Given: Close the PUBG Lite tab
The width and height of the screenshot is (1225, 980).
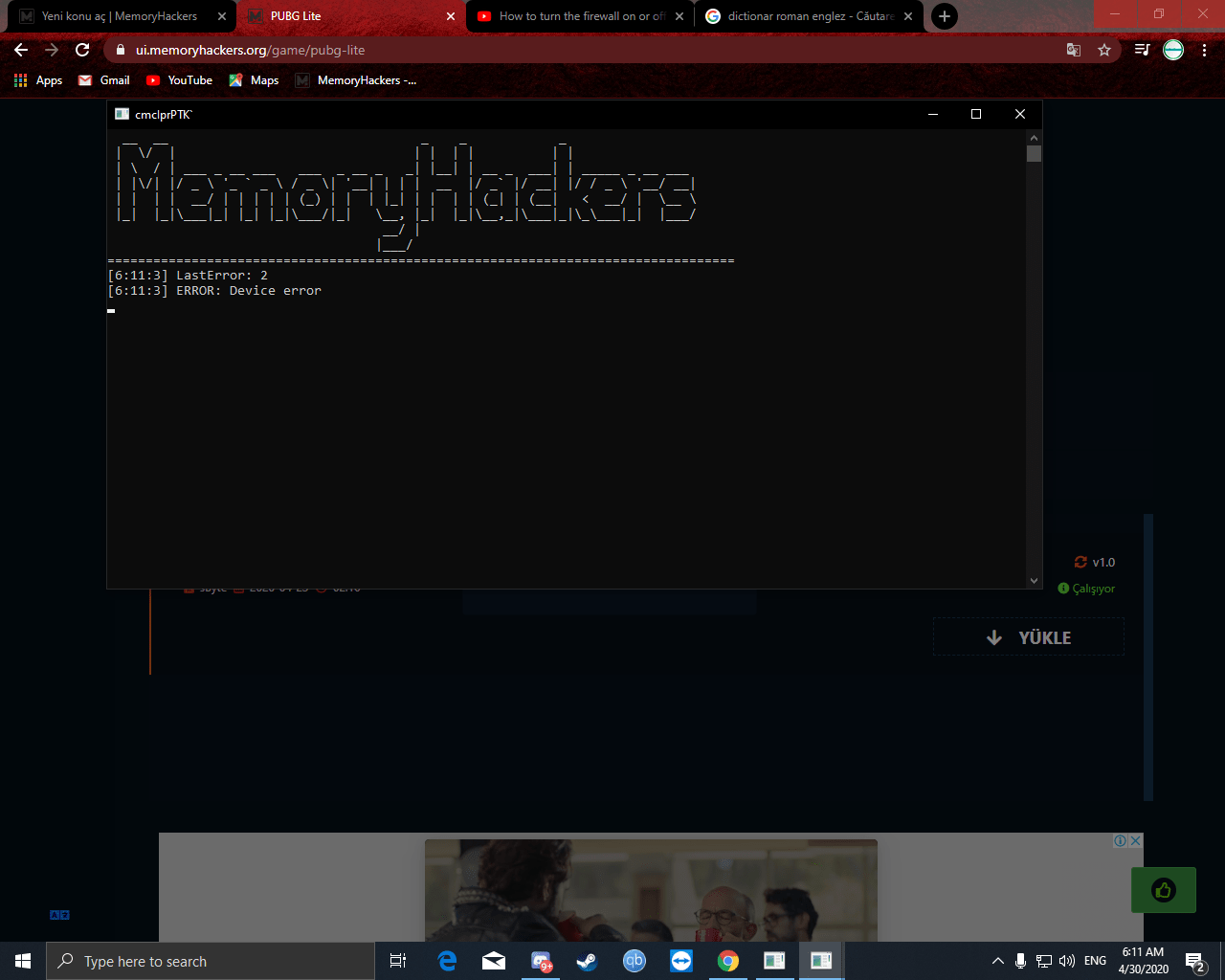Looking at the screenshot, I should point(451,16).
